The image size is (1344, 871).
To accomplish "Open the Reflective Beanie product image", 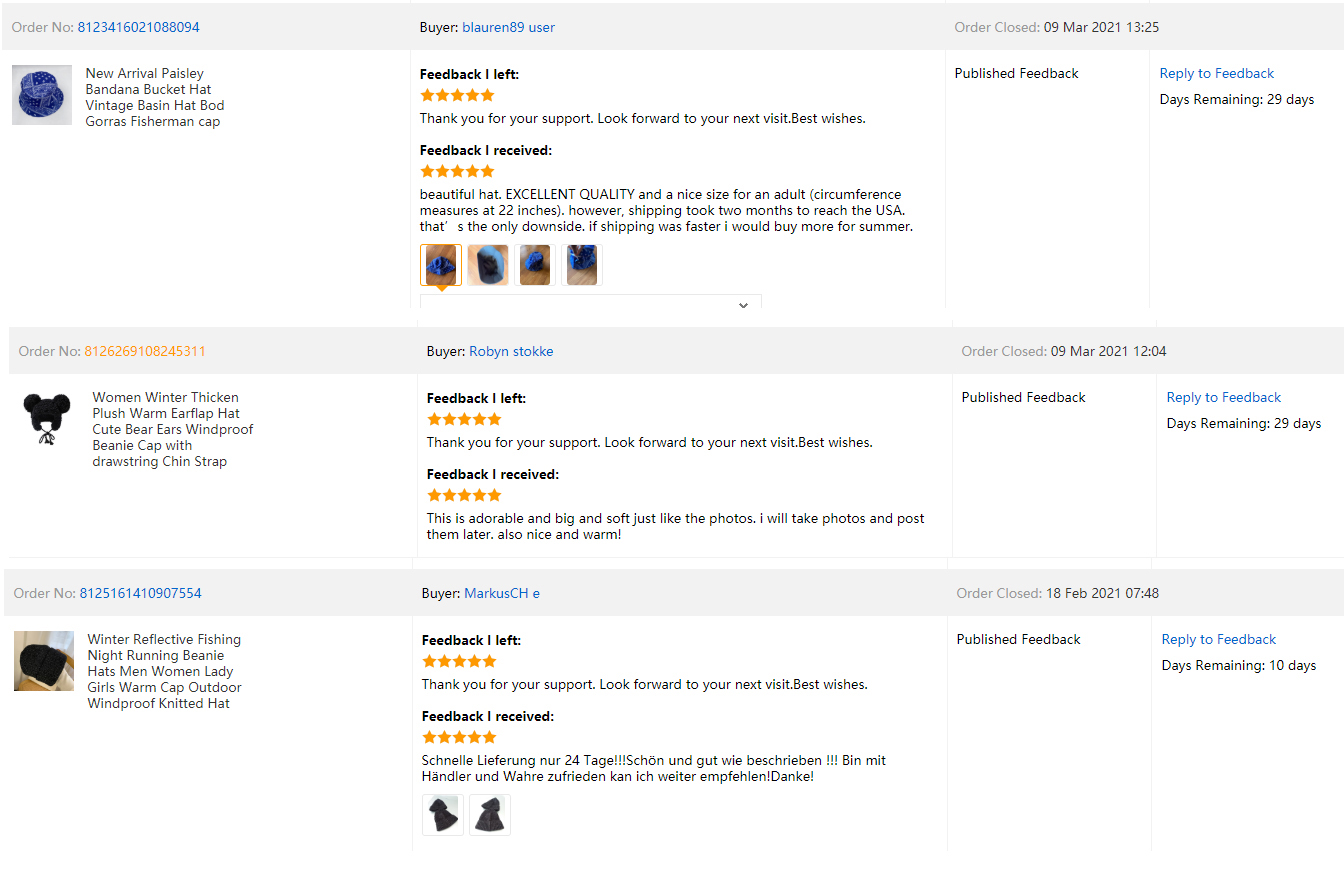I will tap(44, 661).
